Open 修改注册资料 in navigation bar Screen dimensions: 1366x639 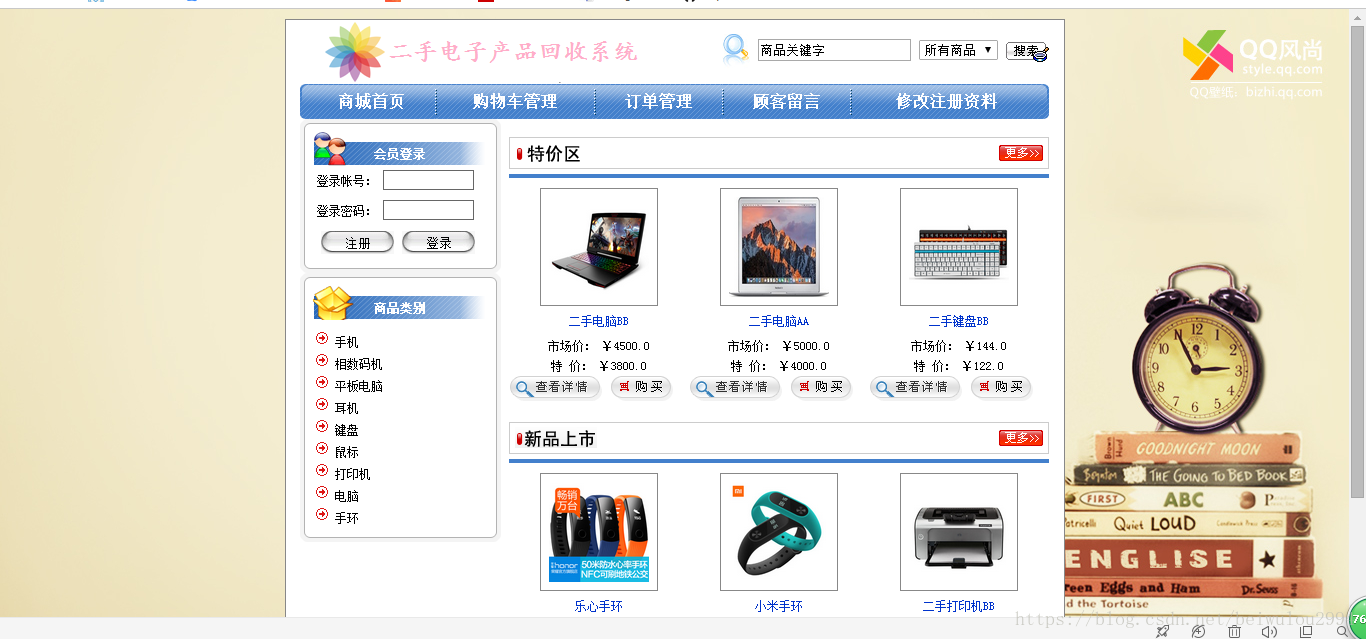pyautogui.click(x=946, y=102)
